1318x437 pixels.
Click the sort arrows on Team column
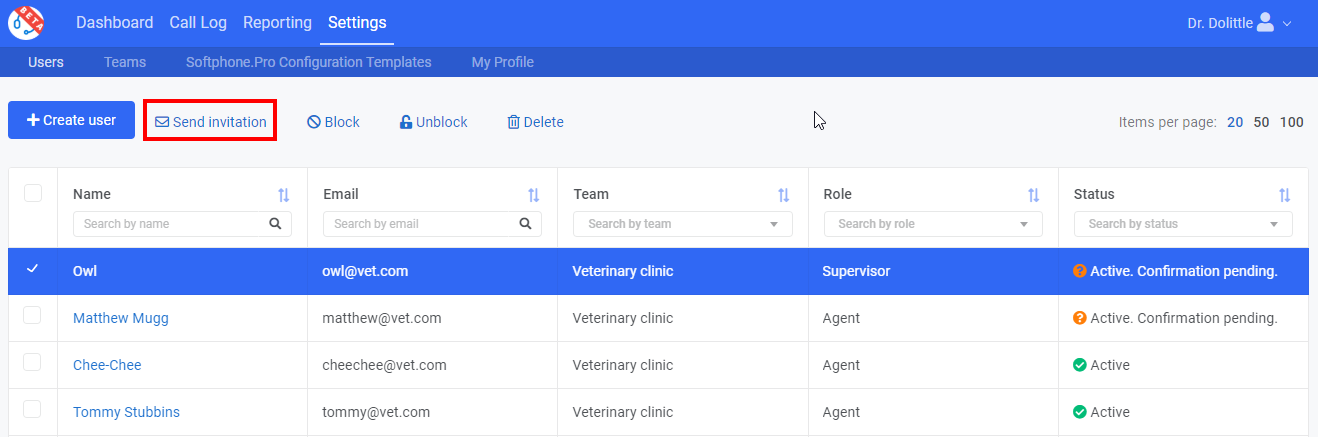783,195
